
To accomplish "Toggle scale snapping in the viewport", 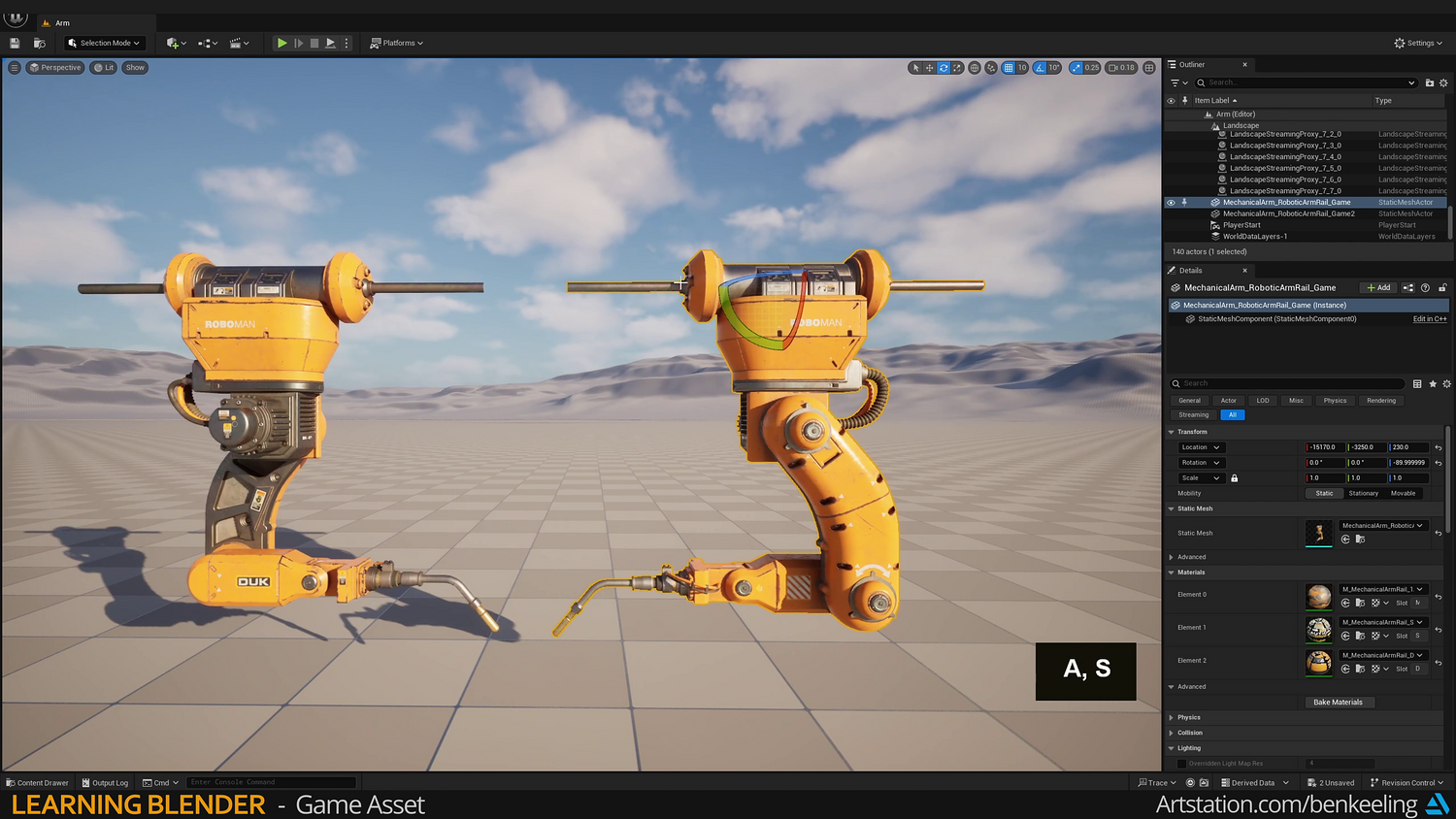I will click(x=1075, y=68).
